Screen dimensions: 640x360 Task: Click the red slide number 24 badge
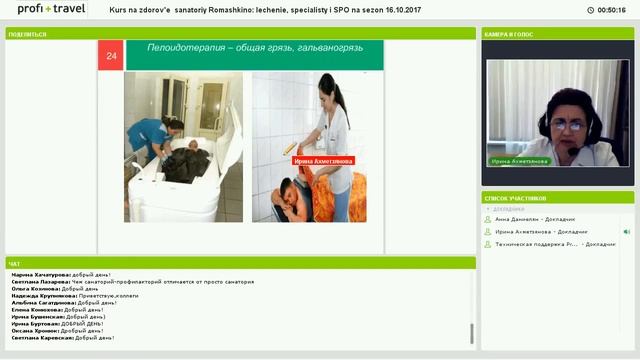coord(111,56)
